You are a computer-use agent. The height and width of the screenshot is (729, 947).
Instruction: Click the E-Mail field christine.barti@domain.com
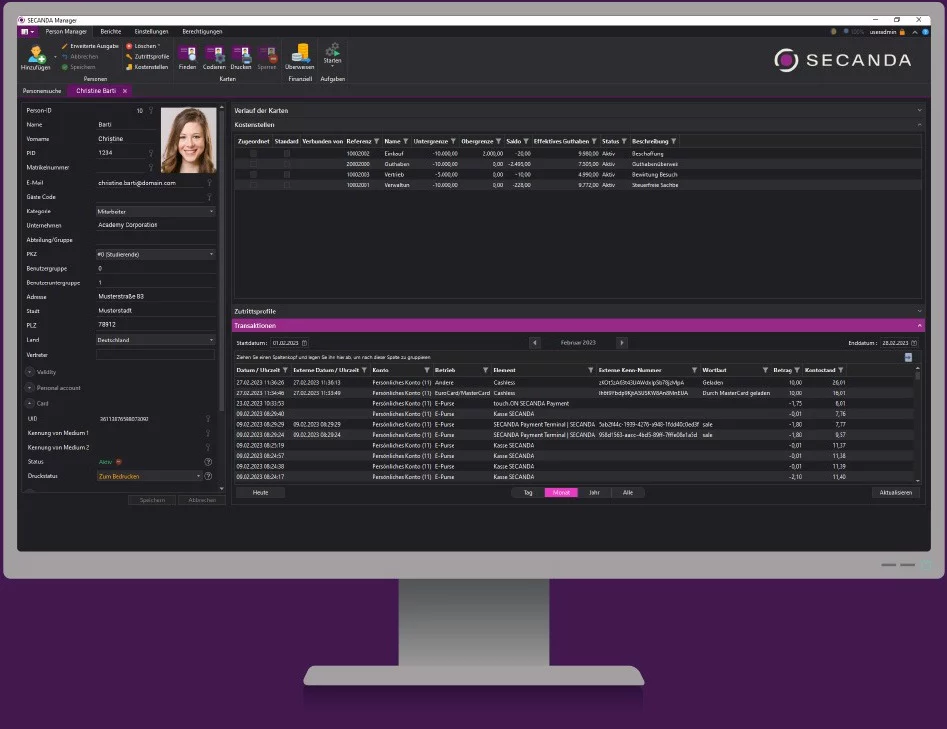[x=151, y=182]
